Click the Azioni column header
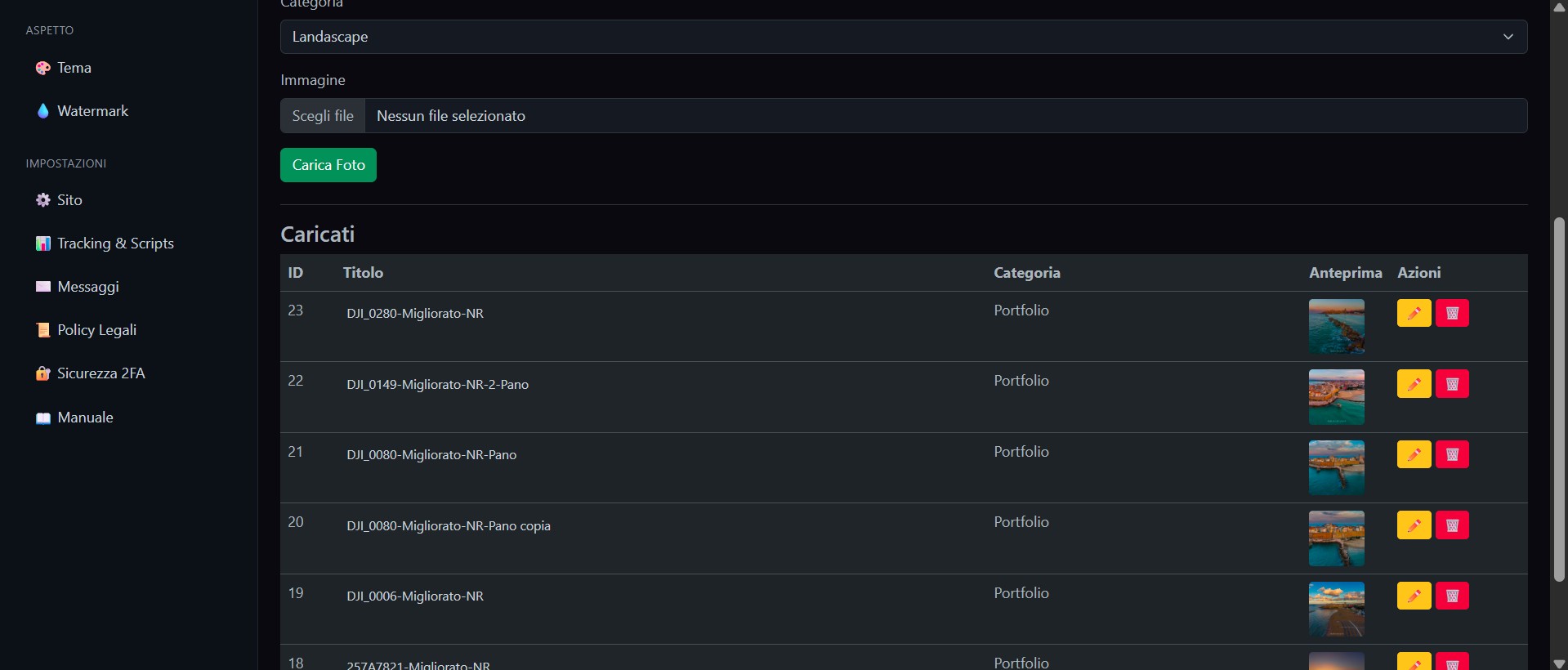1568x670 pixels. tap(1418, 273)
